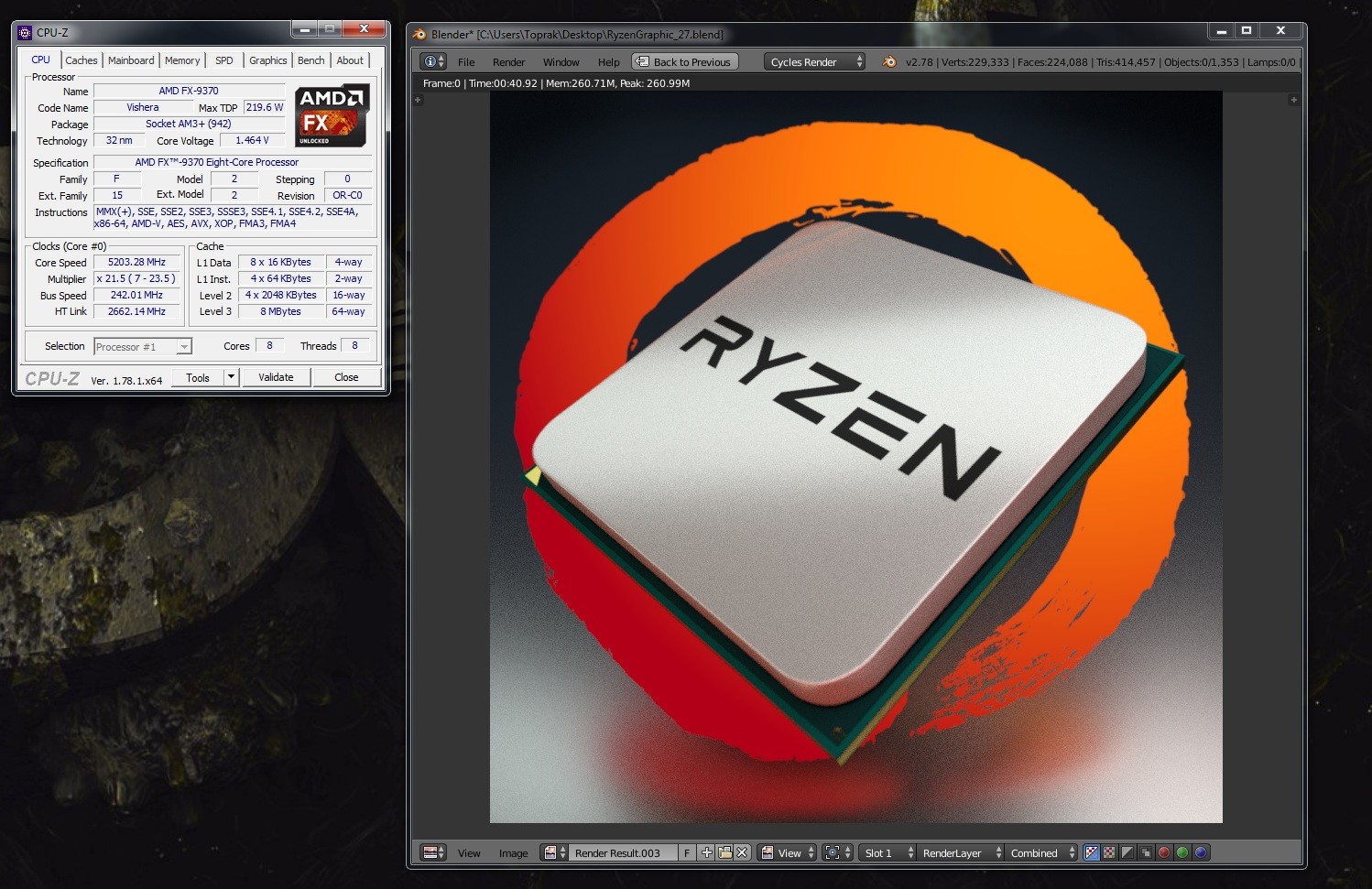The image size is (1372, 889).
Task: Open the RenderLayer dropdown
Action: point(960,852)
